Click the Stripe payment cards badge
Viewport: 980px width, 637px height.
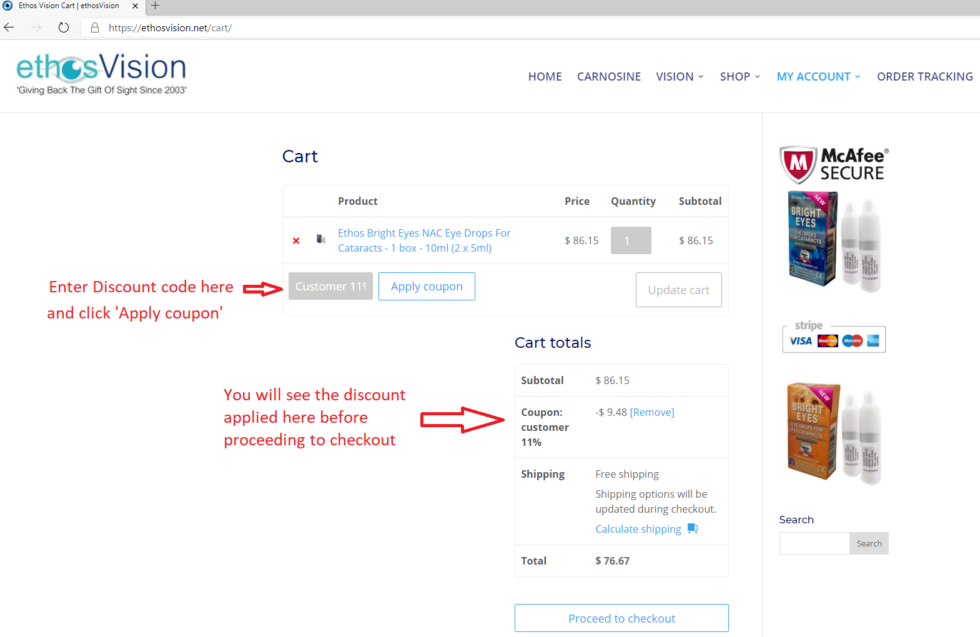click(x=833, y=338)
